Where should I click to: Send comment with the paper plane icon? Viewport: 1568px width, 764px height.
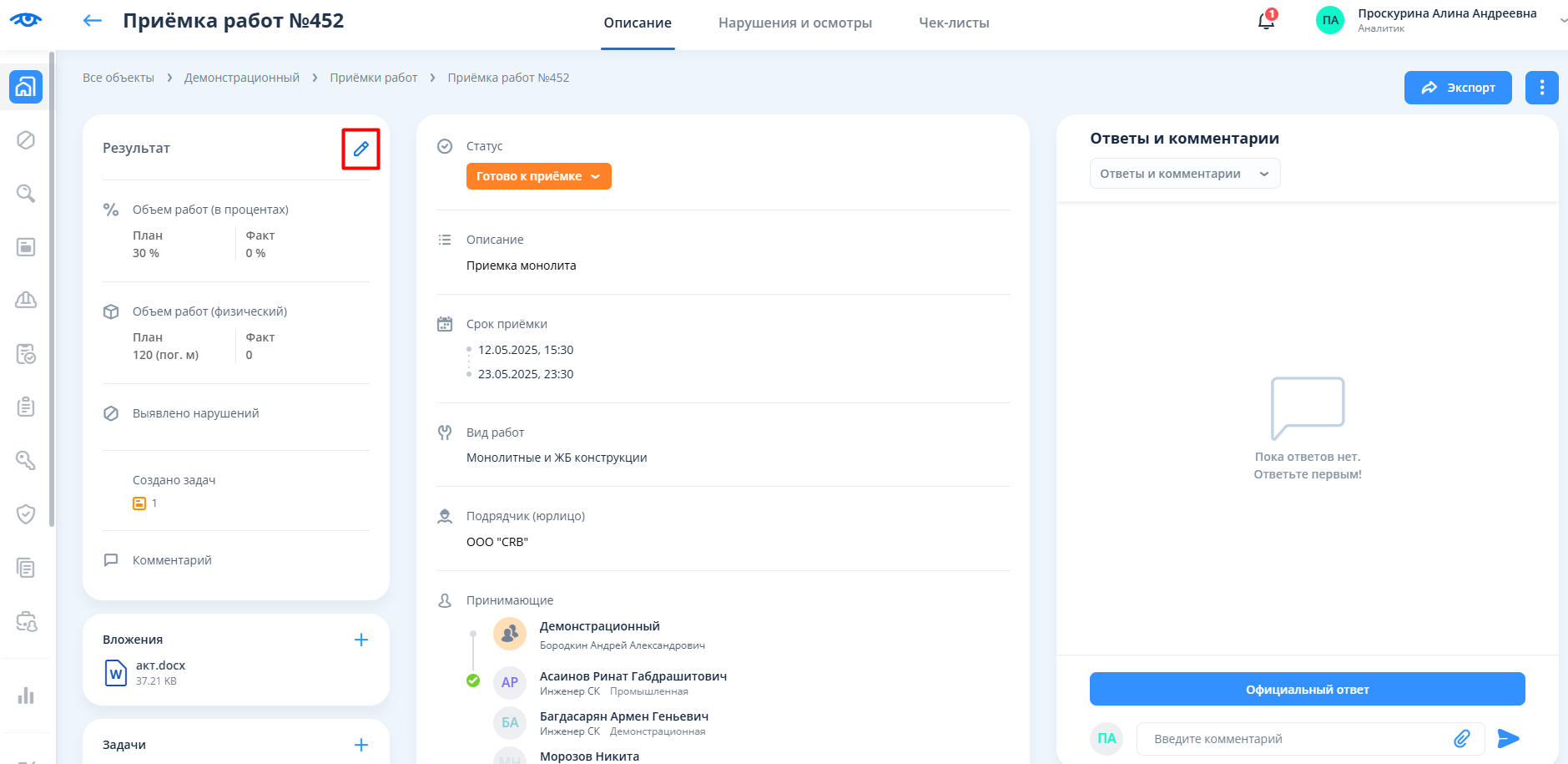(x=1508, y=739)
